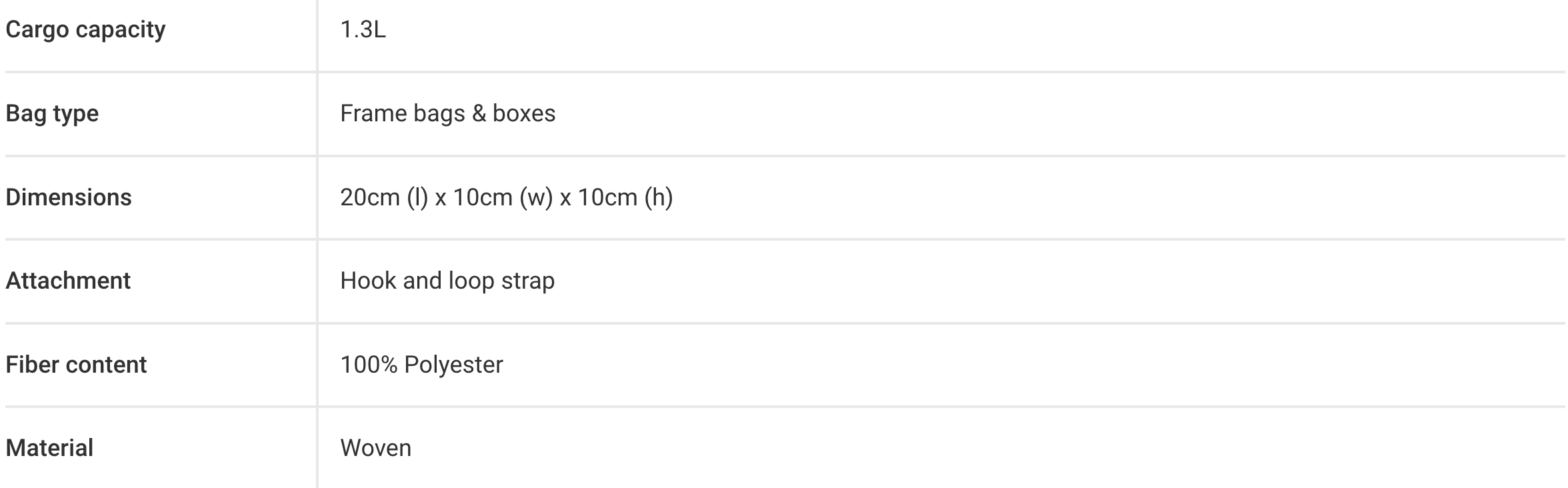Select the 1.3L cargo capacity value
The image size is (1568, 488).
[x=363, y=30]
